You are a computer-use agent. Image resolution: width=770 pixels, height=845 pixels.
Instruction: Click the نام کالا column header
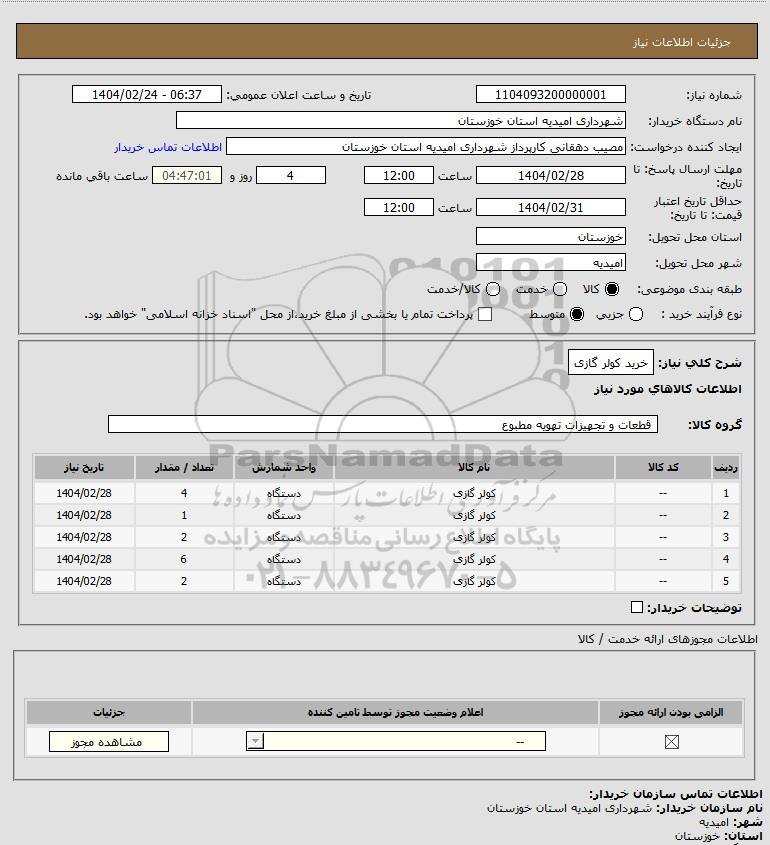pyautogui.click(x=474, y=467)
